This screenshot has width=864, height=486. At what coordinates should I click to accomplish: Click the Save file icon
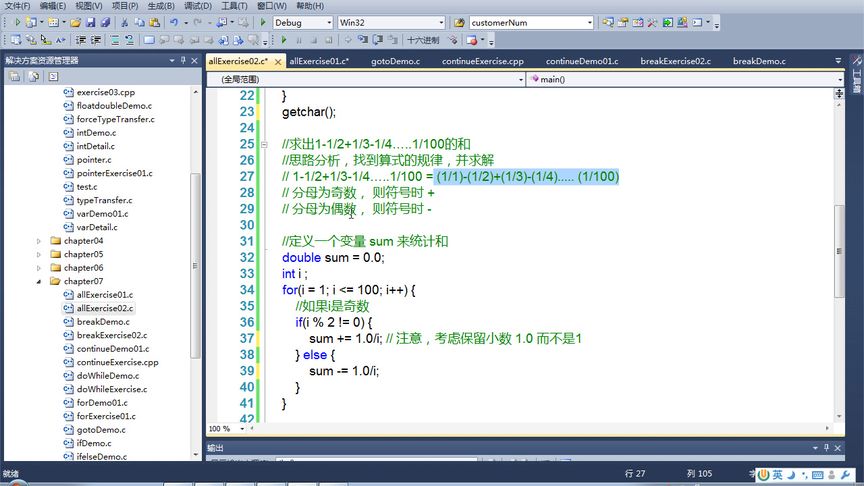[90, 23]
